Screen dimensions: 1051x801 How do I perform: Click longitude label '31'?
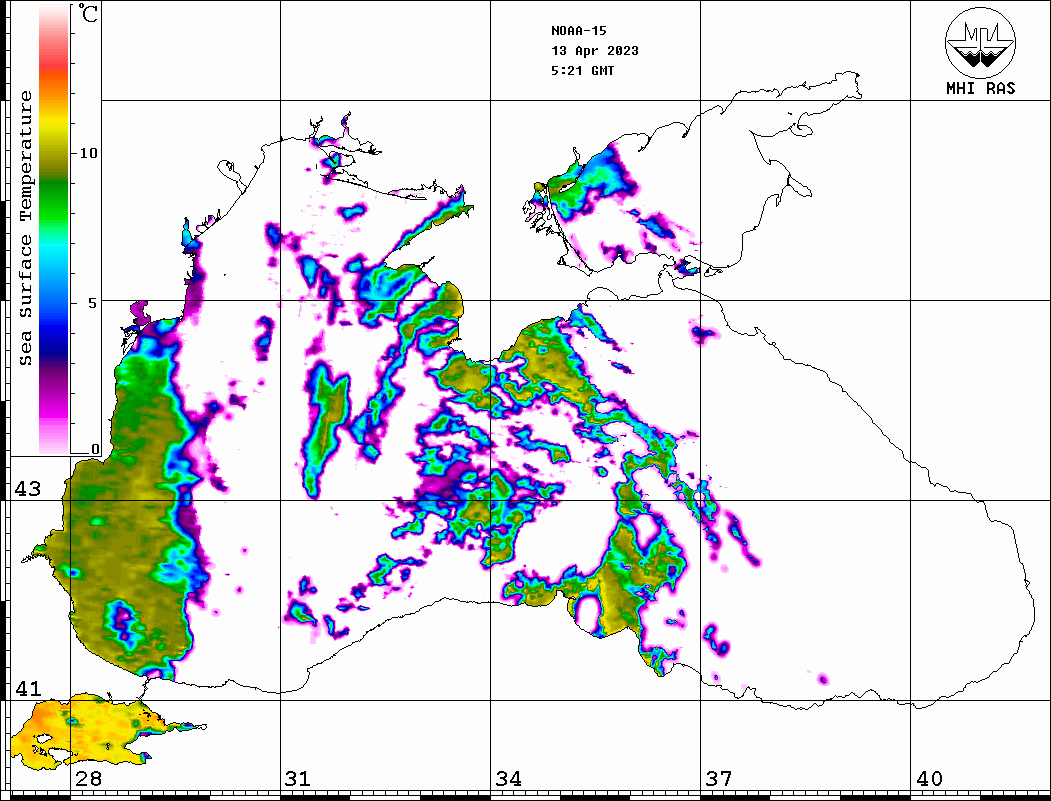(298, 778)
